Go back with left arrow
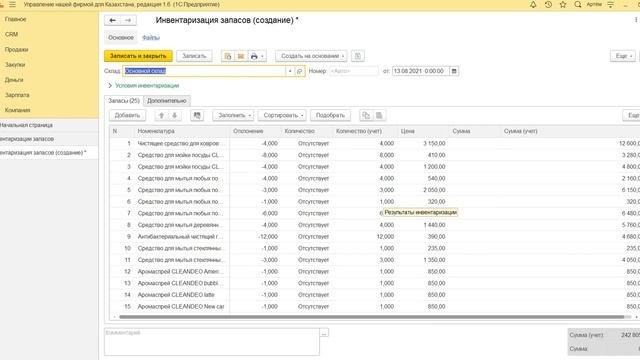 click(x=113, y=20)
